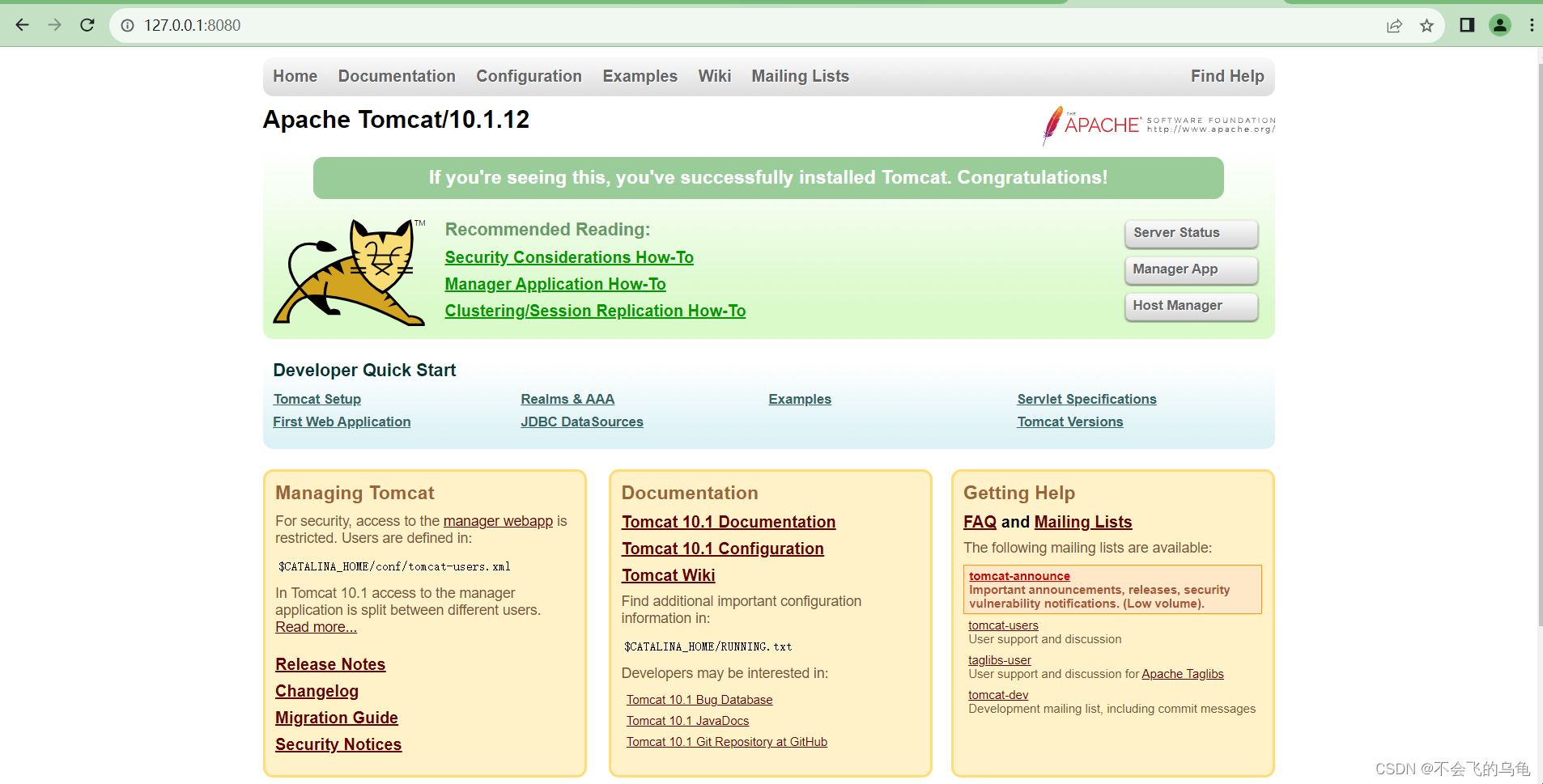
Task: Open Tomcat 10.1 JavaDocs link
Action: tap(688, 721)
